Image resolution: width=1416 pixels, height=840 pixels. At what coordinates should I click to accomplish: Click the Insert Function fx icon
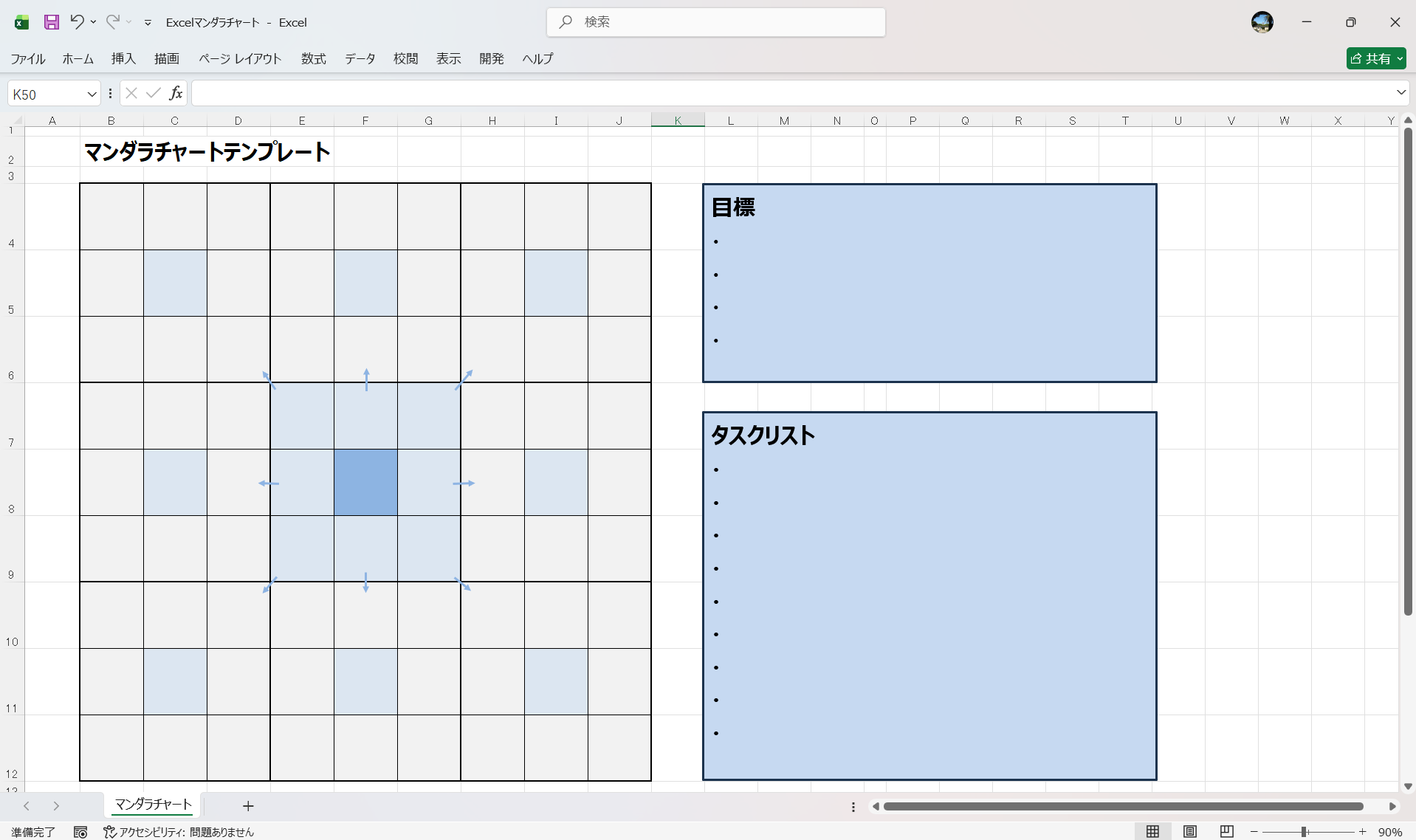(176, 93)
